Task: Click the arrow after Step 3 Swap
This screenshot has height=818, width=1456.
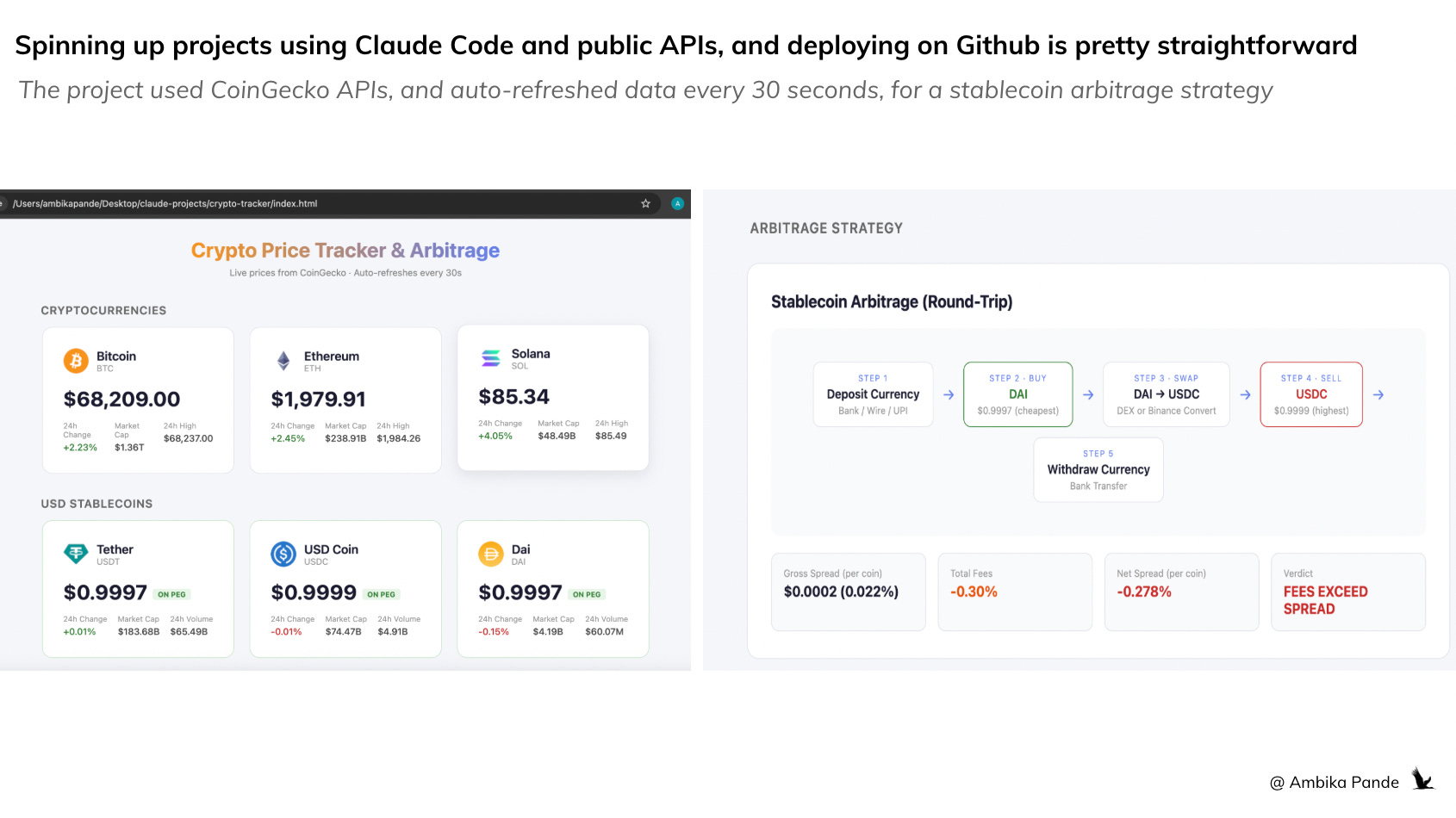Action: click(1245, 394)
